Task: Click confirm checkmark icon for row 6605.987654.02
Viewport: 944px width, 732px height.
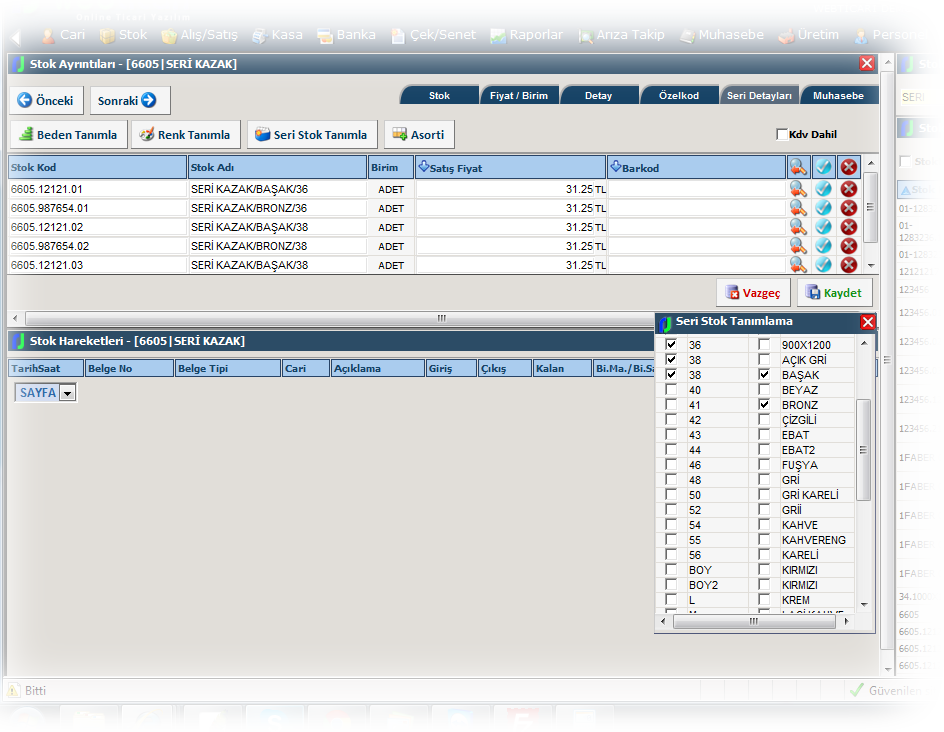Action: (x=823, y=246)
